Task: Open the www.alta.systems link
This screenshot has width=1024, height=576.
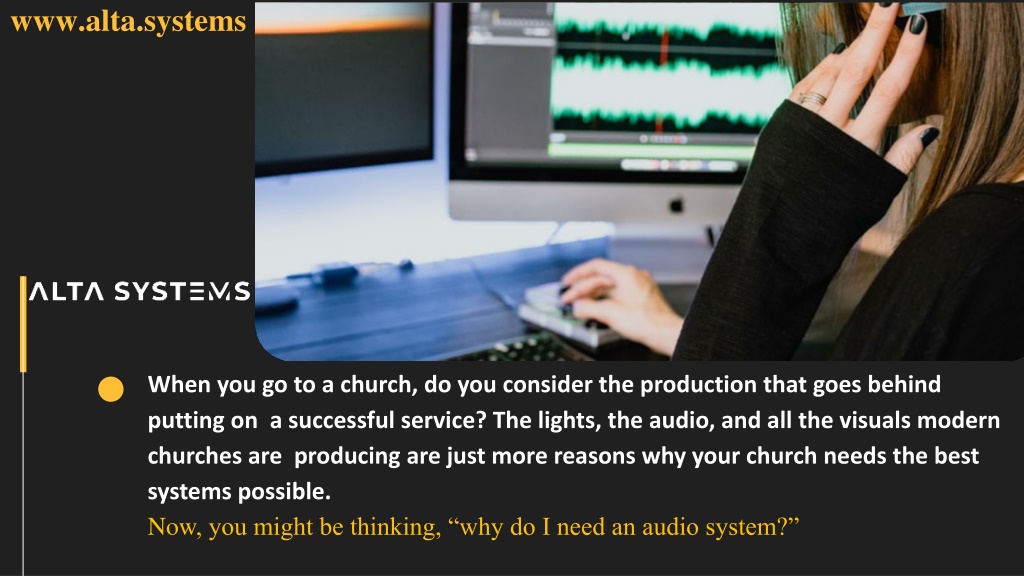Action: coord(129,22)
